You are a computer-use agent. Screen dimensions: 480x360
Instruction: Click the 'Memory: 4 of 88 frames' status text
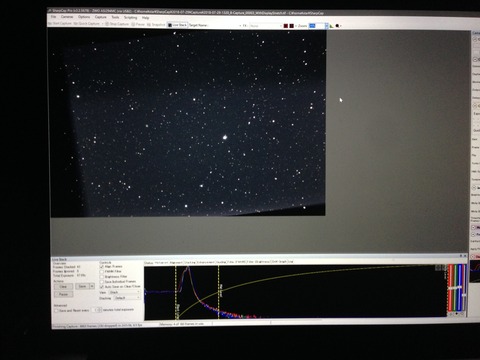[182, 324]
